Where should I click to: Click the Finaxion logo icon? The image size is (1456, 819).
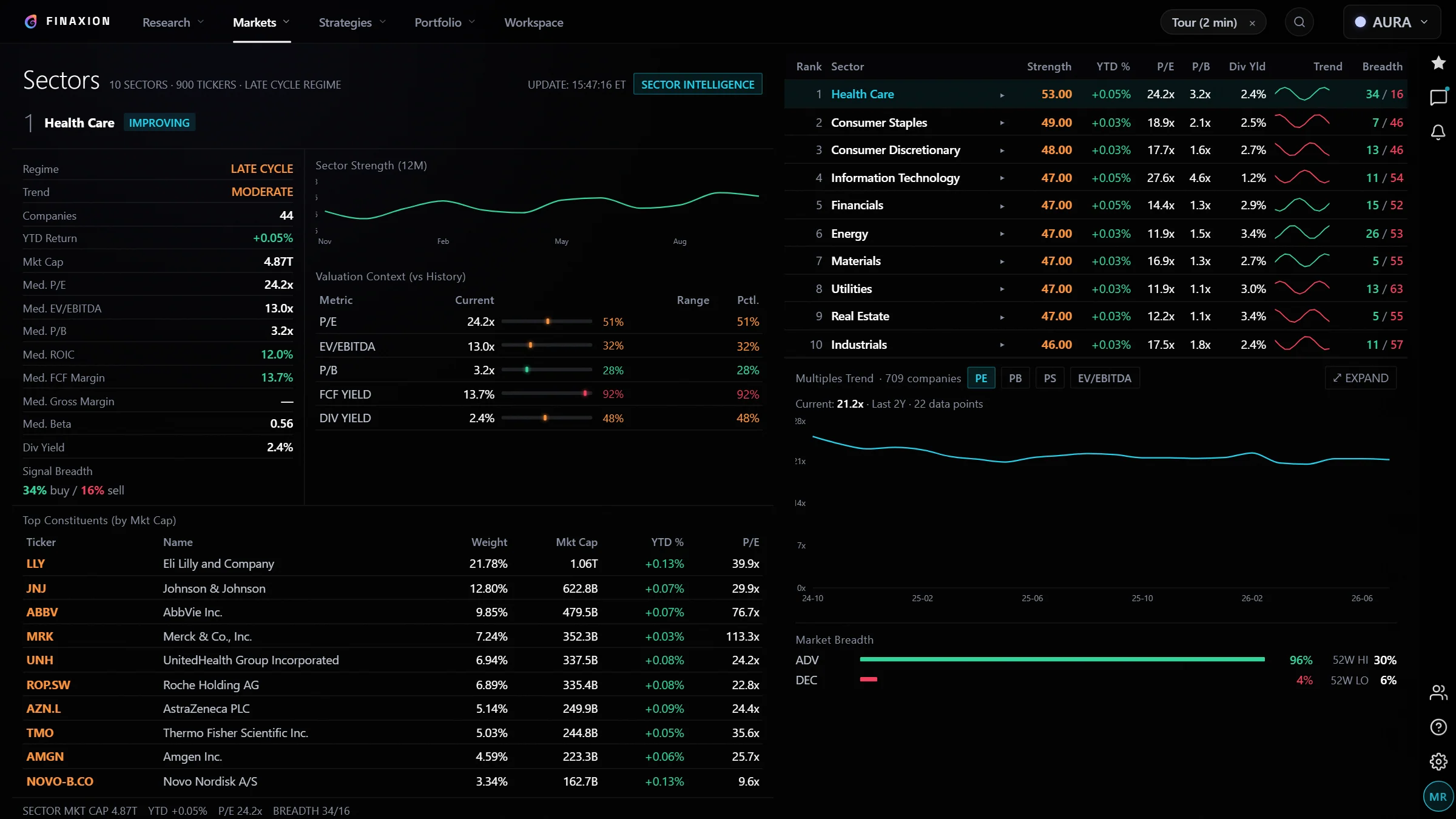tap(31, 22)
